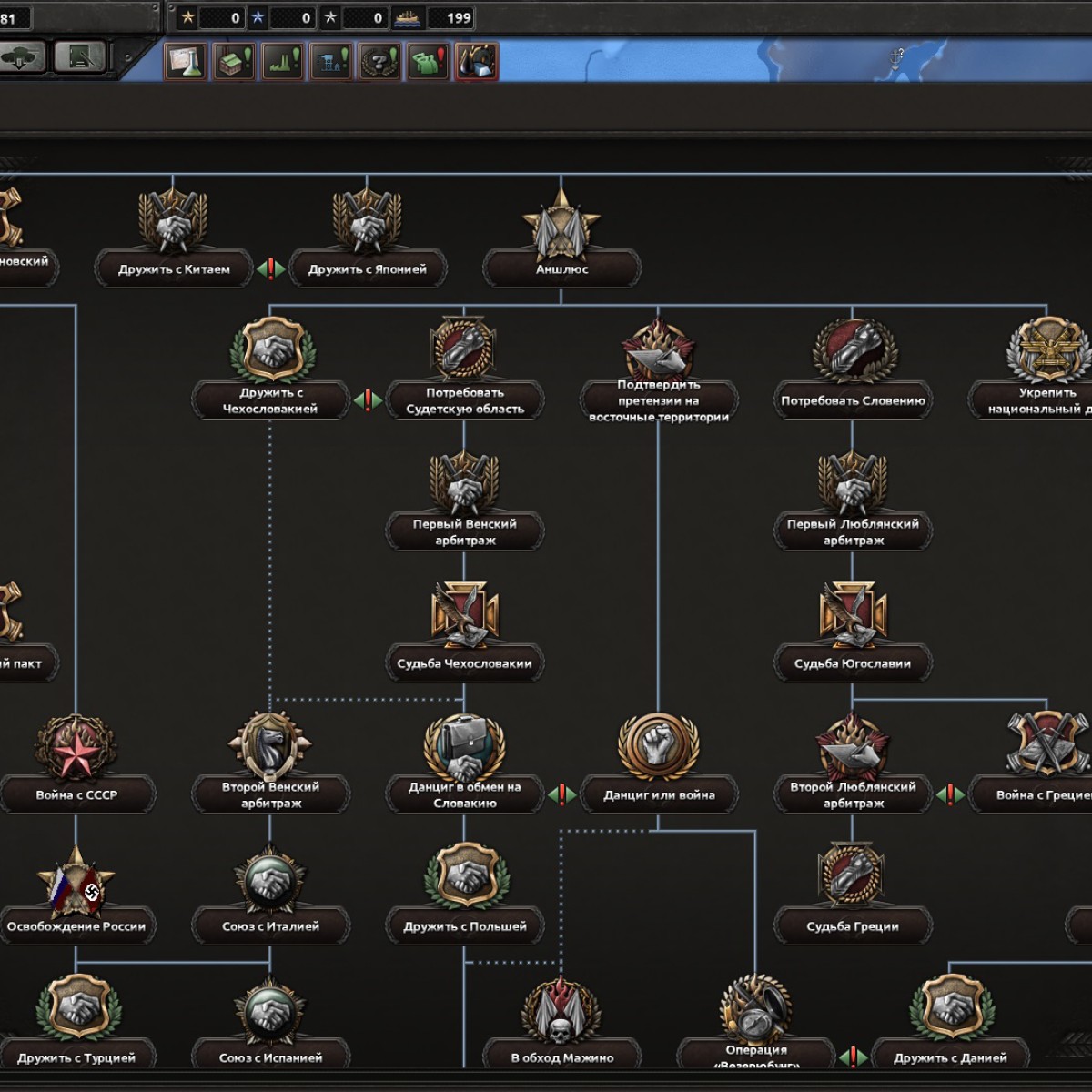This screenshot has height=1092, width=1092.
Task: Open the question mark laurel alert
Action: (x=379, y=61)
